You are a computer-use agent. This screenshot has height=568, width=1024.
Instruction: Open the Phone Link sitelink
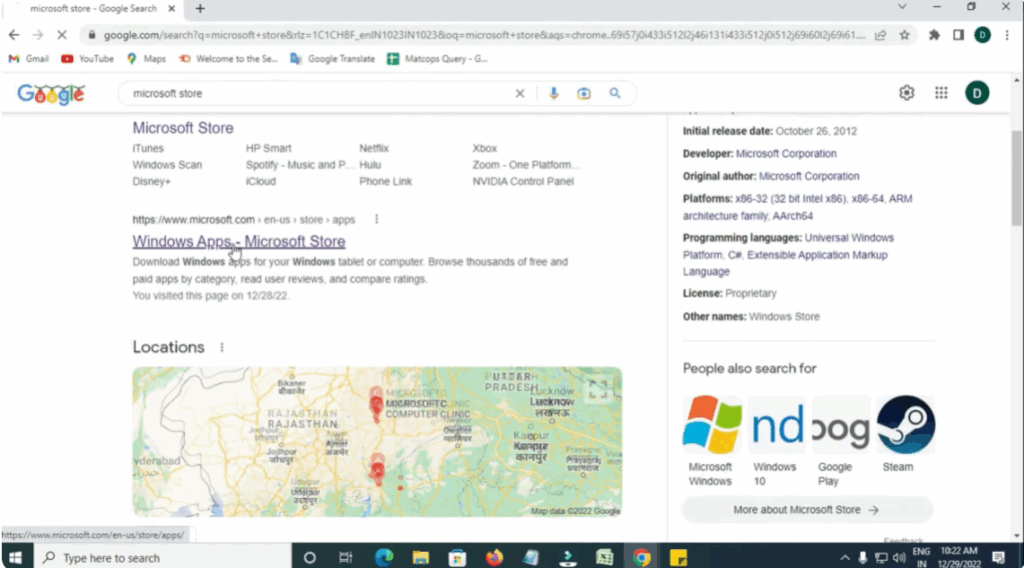[385, 181]
